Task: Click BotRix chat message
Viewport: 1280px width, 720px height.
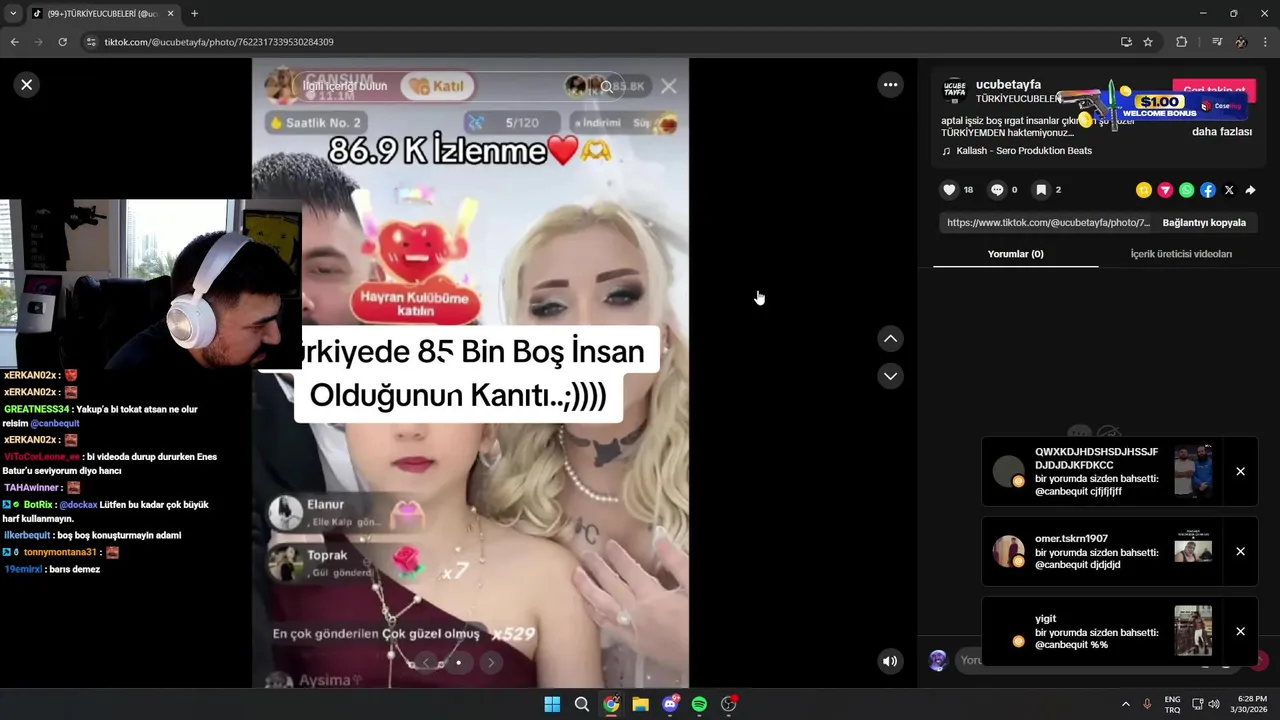Action: (x=106, y=511)
